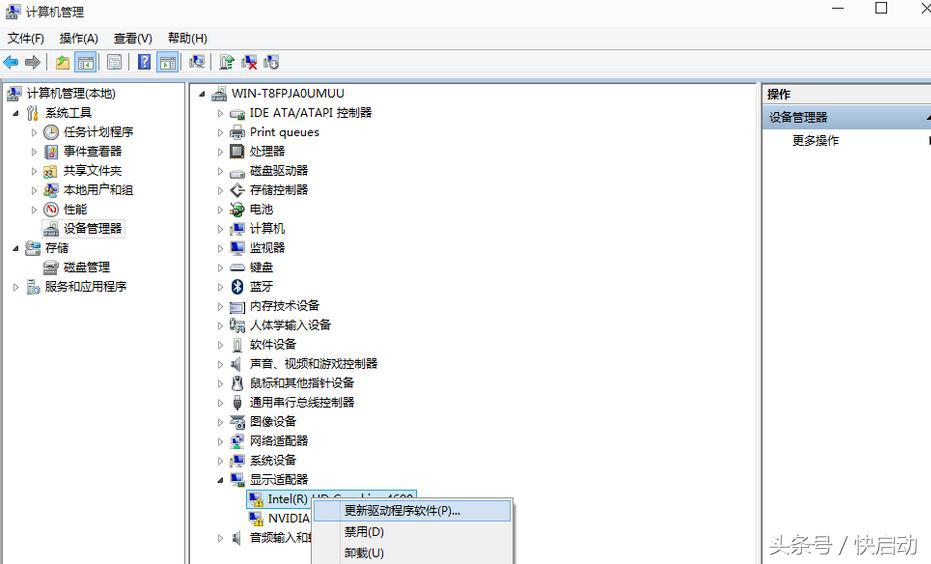Select the Intel(R) display adapter entry
Screen dimensions: 931x564
(x=331, y=499)
